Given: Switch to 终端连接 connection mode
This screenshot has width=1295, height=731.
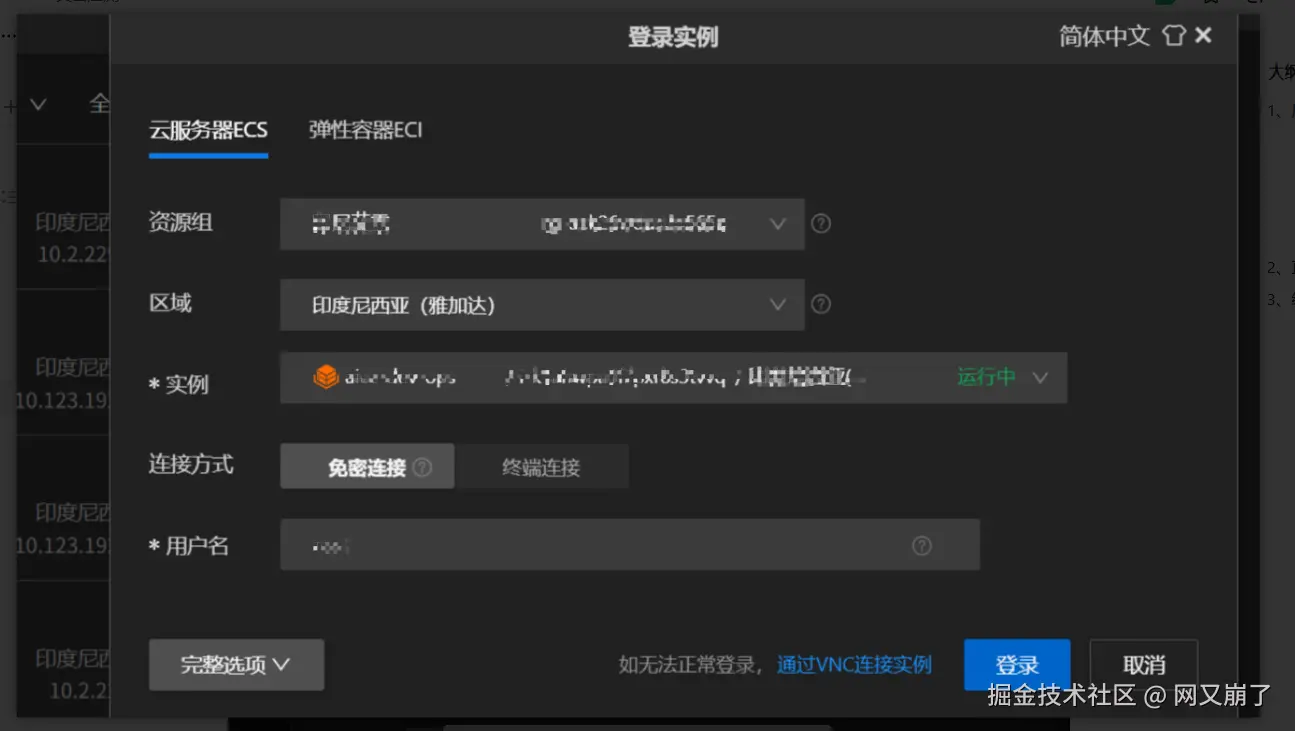Looking at the screenshot, I should 543,465.
